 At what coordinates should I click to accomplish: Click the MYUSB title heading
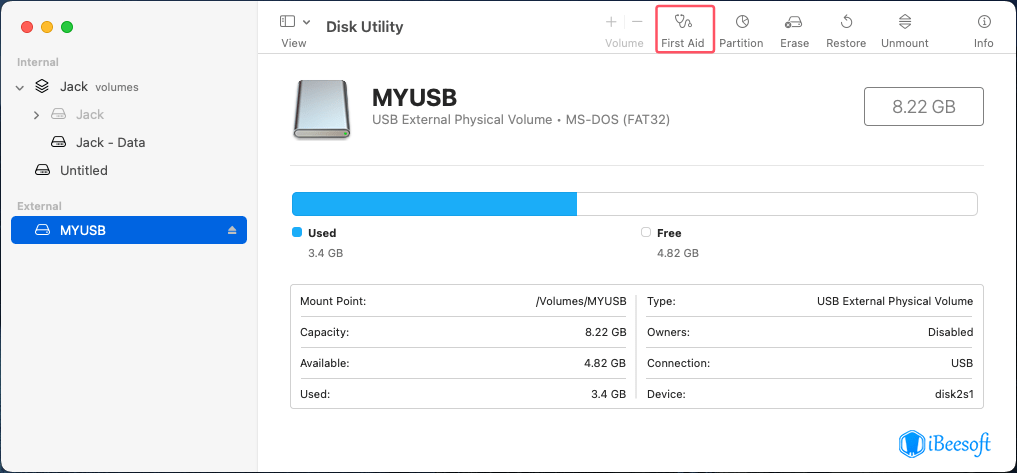[x=414, y=98]
